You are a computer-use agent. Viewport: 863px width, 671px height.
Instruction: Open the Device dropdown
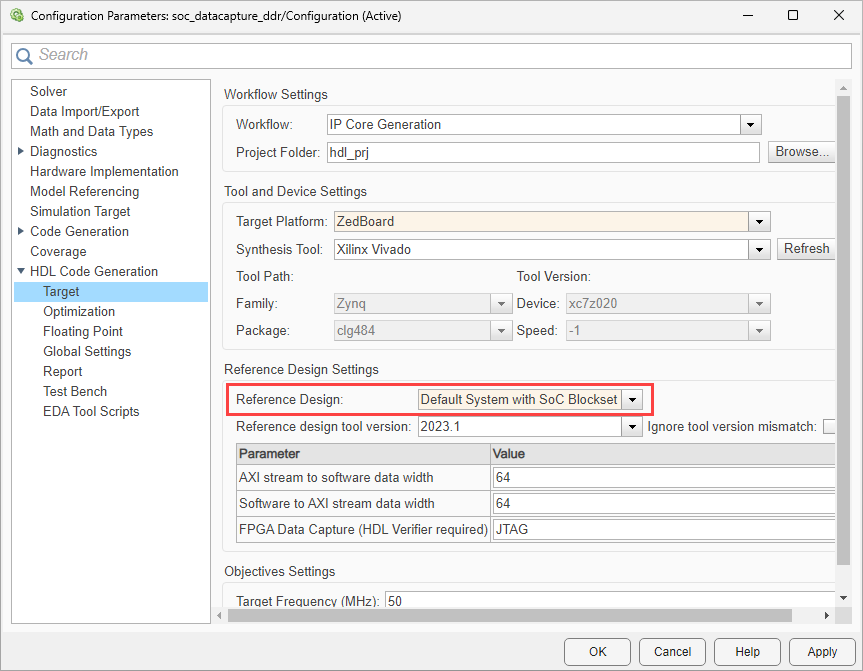pos(757,303)
